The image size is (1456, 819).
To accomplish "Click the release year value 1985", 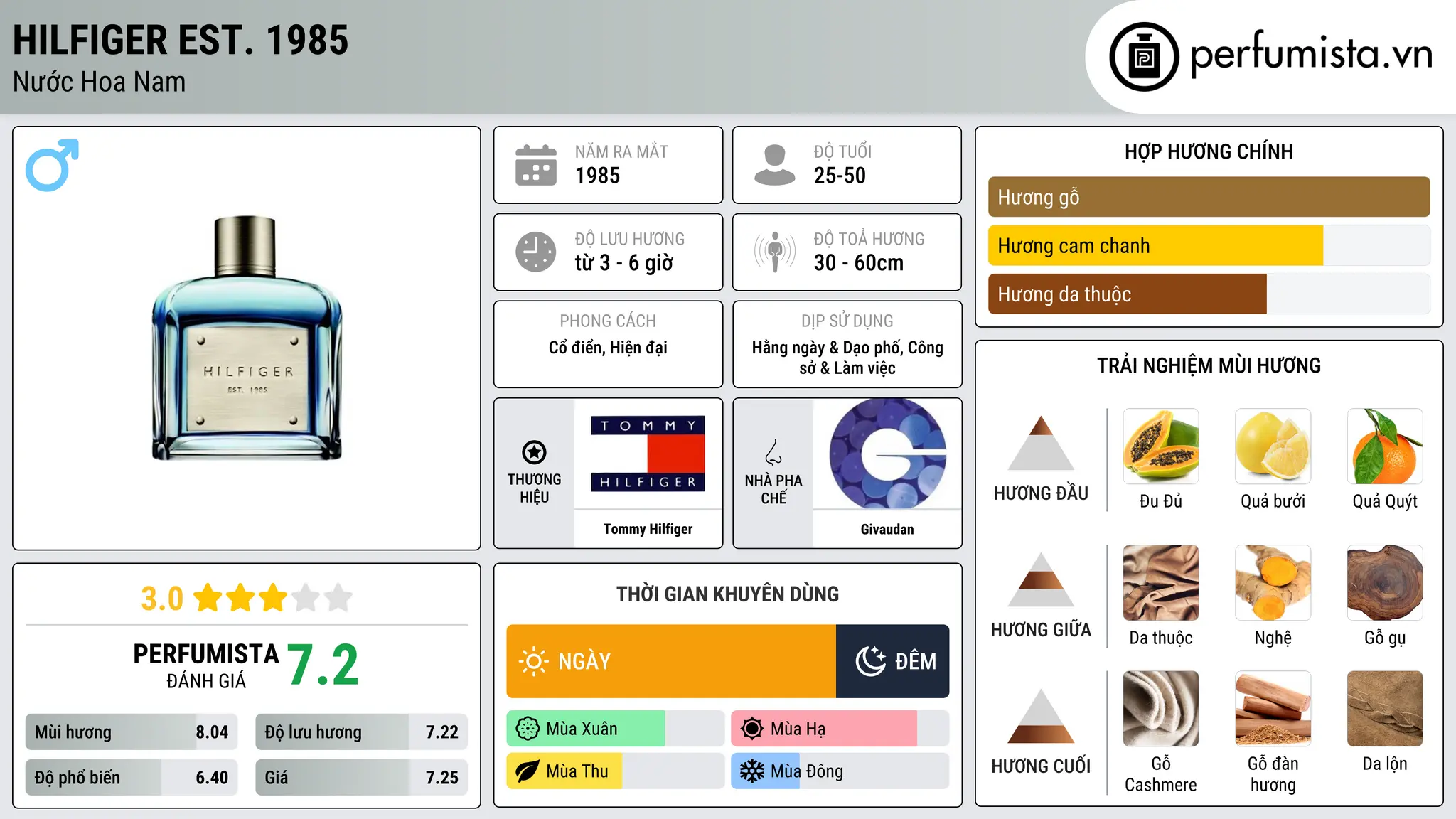I will 597,176.
